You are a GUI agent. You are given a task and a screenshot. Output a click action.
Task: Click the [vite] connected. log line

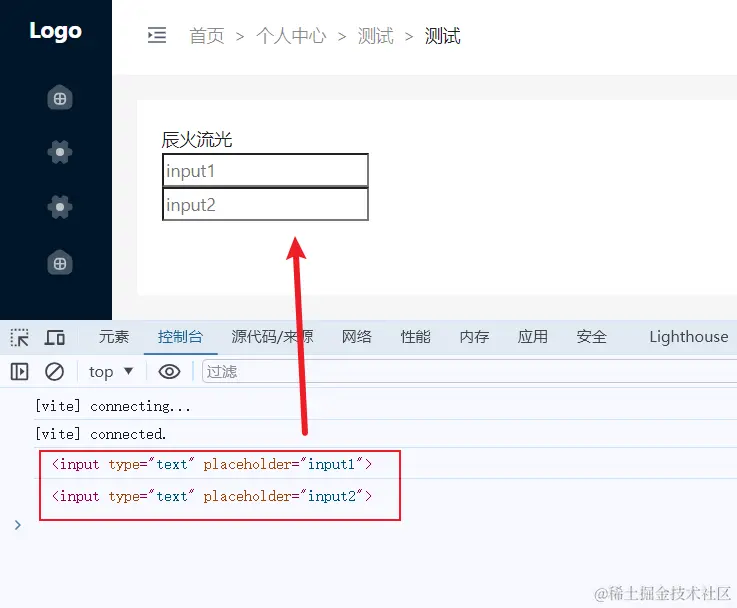click(101, 434)
